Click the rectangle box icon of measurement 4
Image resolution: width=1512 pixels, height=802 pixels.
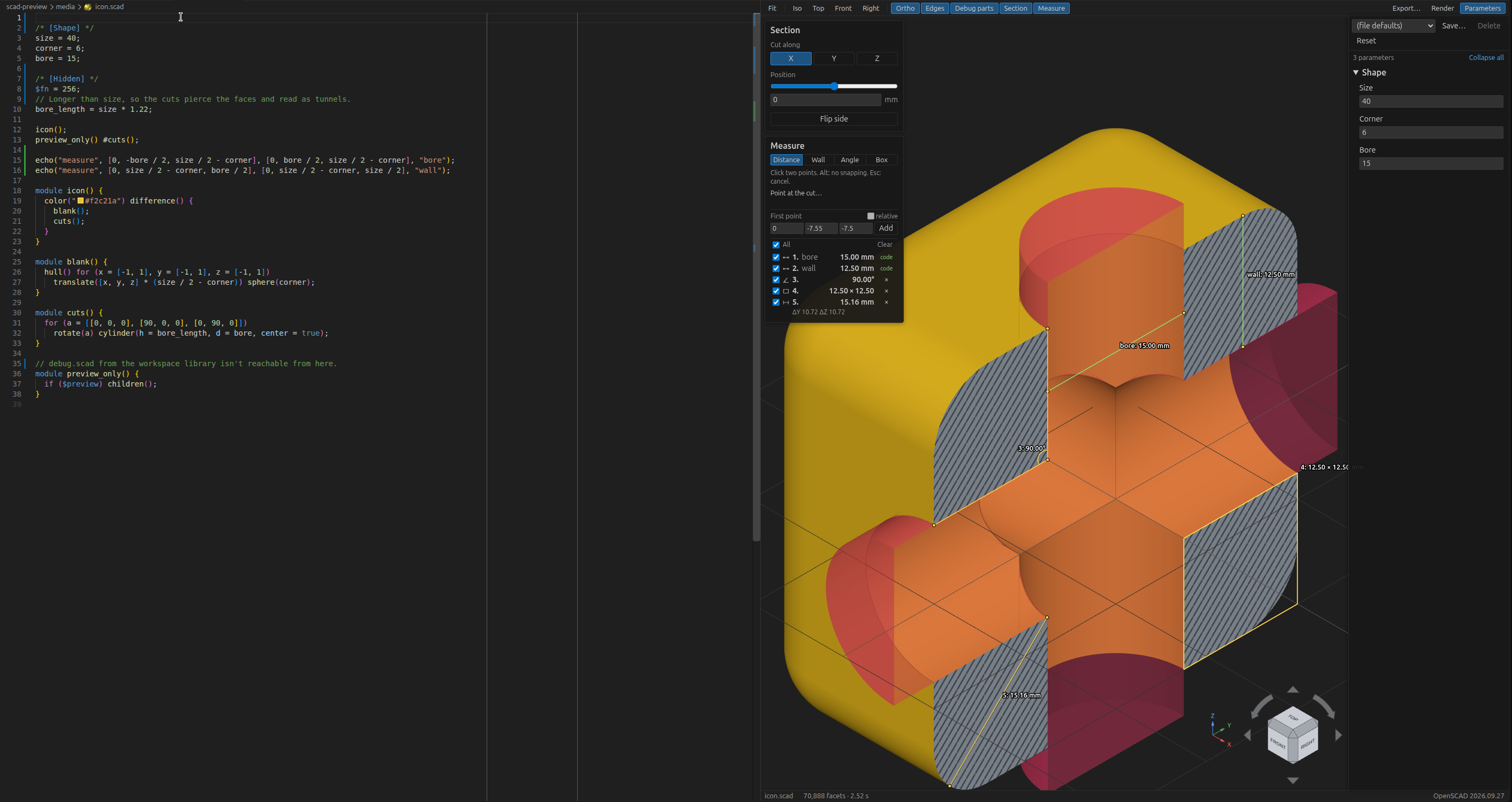[786, 291]
